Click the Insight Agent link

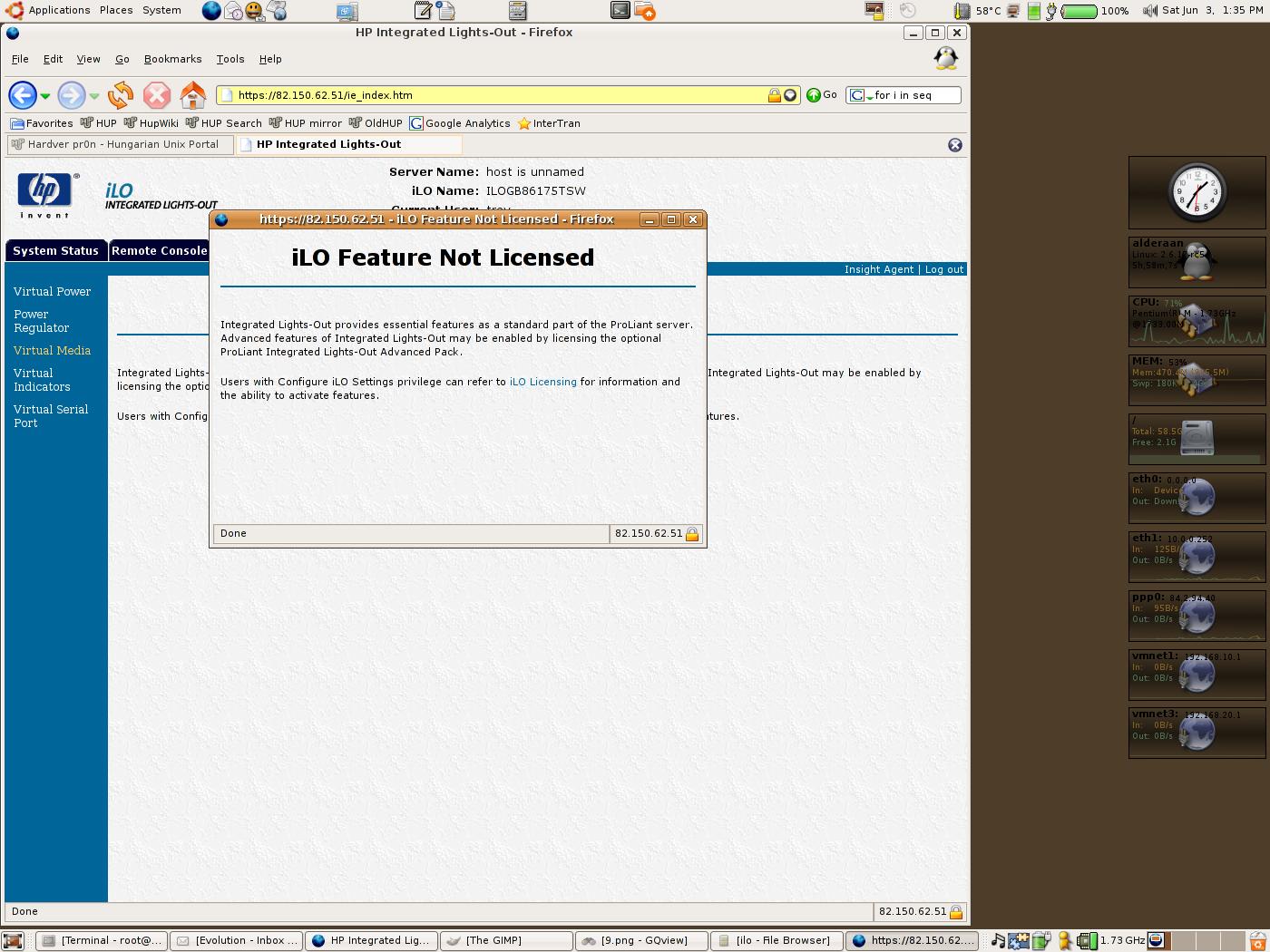coord(879,269)
